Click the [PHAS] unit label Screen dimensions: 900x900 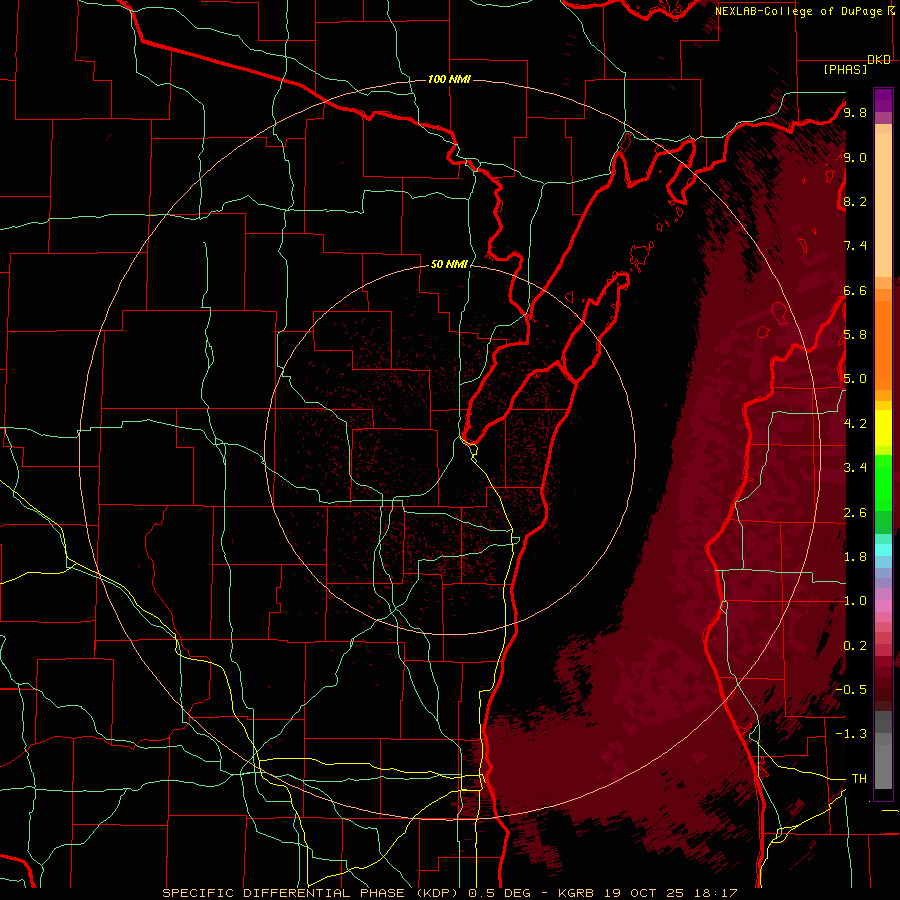tap(845, 69)
